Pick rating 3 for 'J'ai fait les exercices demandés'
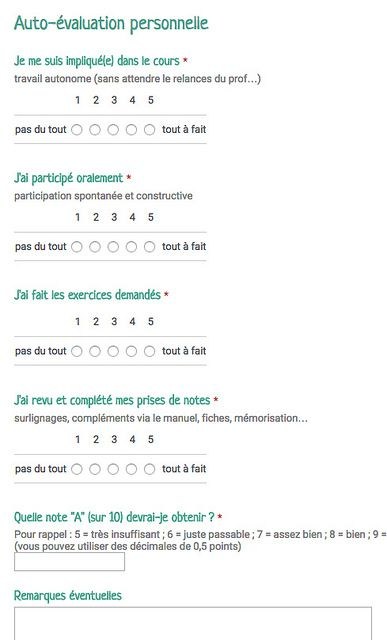The image size is (387, 640). pyautogui.click(x=113, y=351)
